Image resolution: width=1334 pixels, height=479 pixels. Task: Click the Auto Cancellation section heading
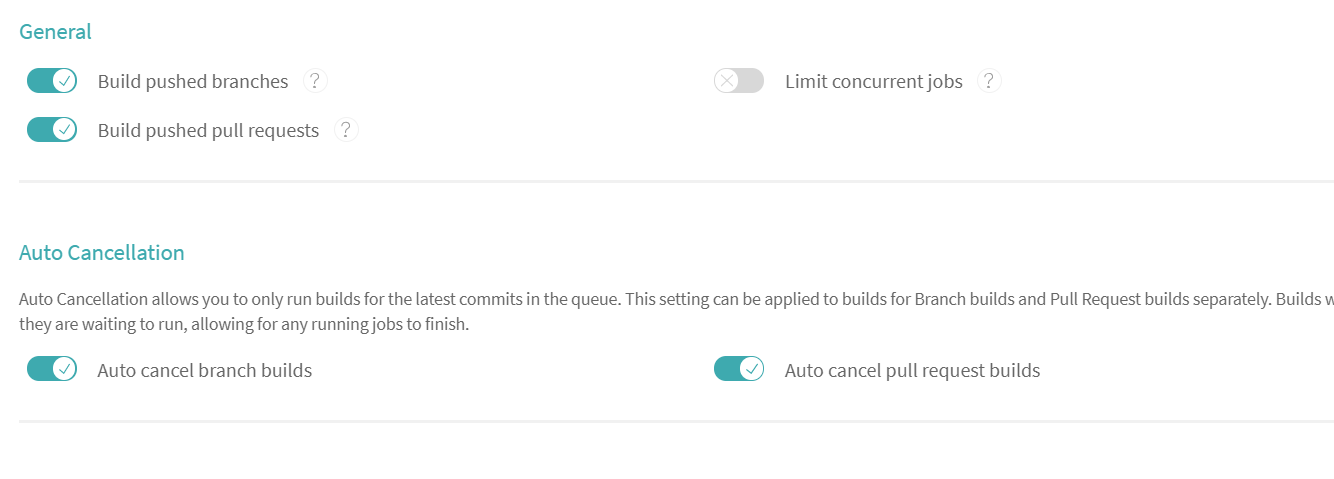tap(102, 253)
